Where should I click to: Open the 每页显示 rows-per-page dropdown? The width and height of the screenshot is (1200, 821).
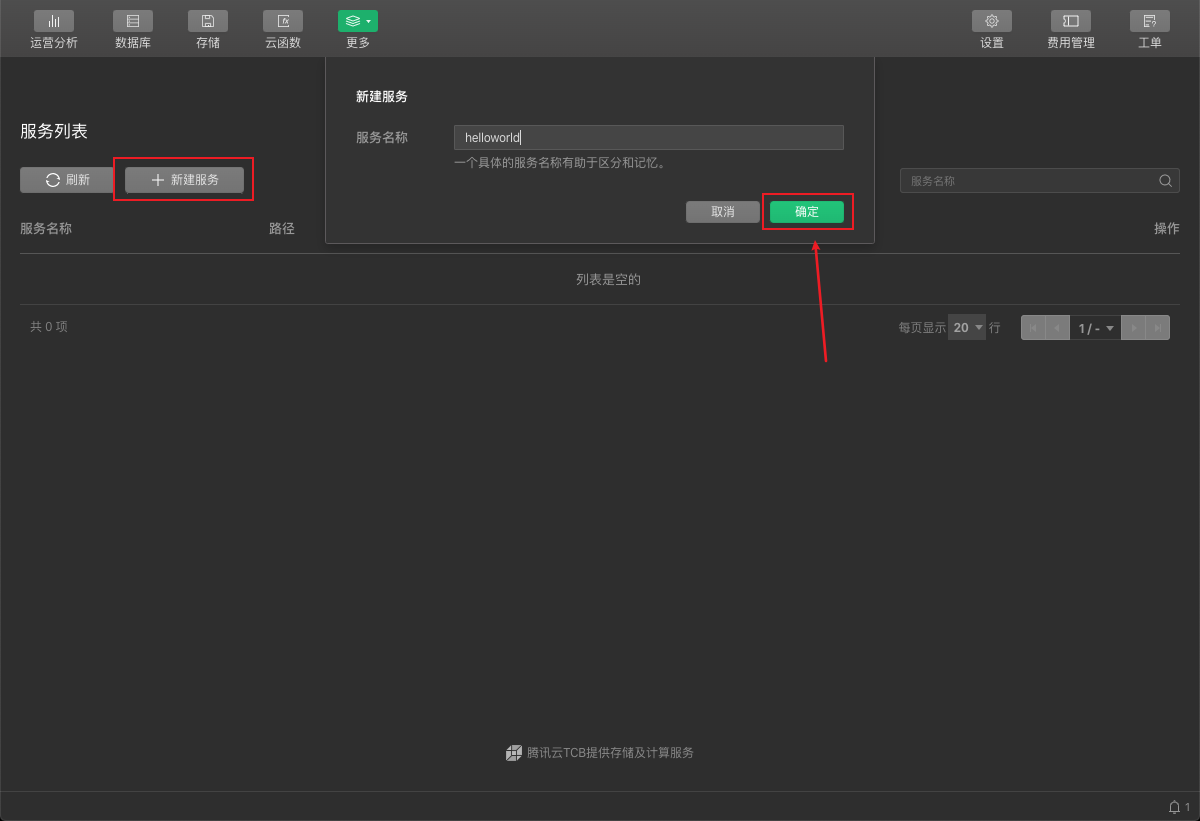[967, 328]
